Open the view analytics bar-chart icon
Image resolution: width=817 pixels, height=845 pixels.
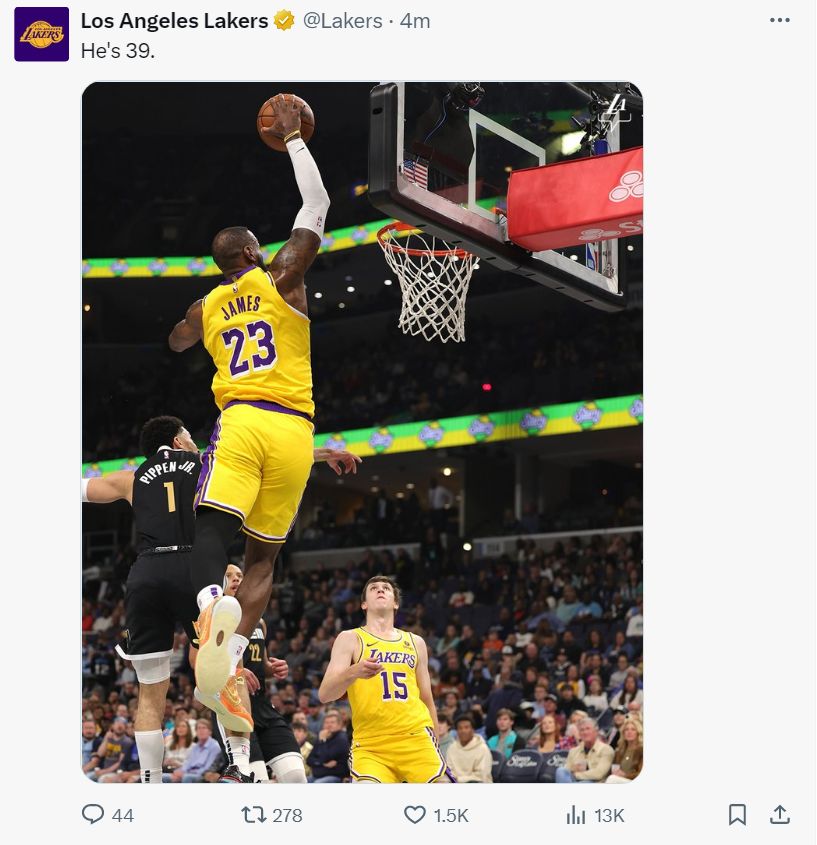(576, 815)
